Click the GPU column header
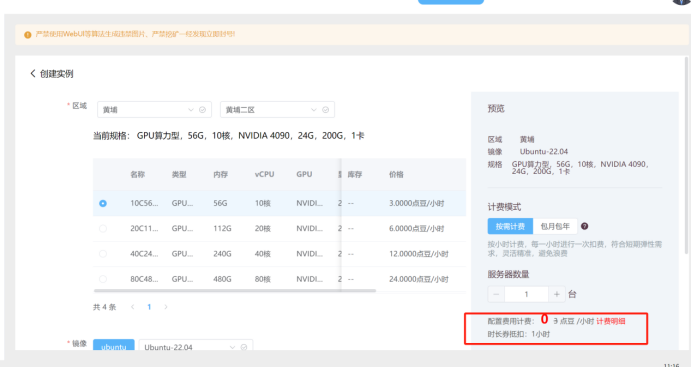 305,175
